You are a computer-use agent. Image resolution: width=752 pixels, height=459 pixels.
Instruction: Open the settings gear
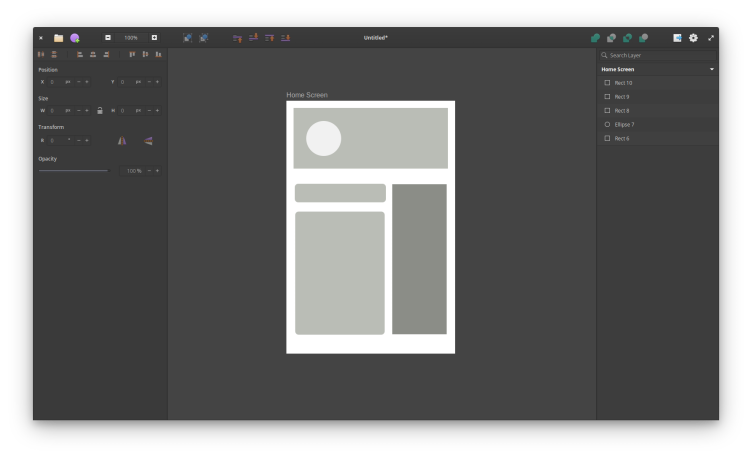coord(693,38)
